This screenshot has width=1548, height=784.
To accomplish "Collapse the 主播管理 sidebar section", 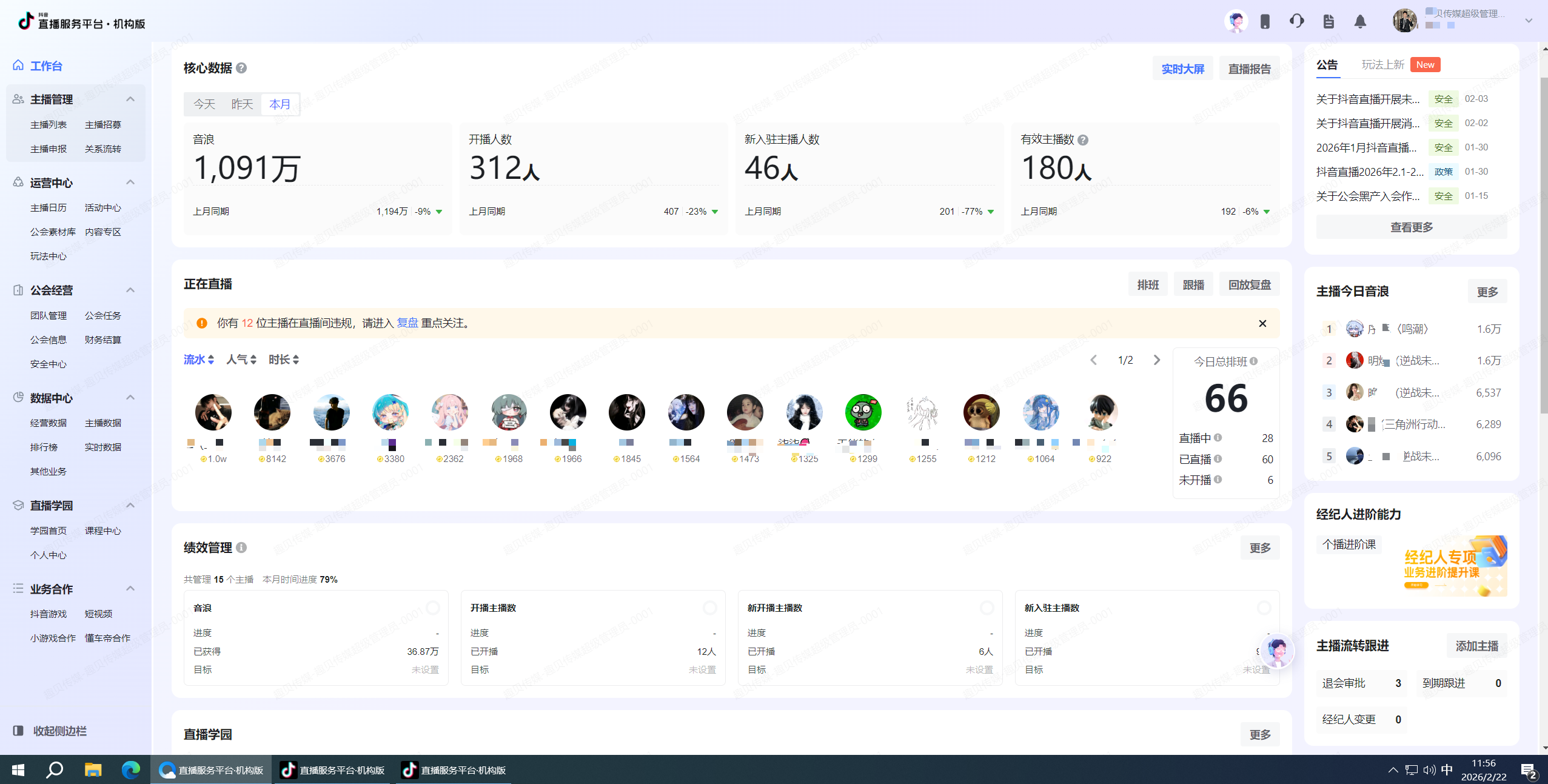I will (130, 99).
